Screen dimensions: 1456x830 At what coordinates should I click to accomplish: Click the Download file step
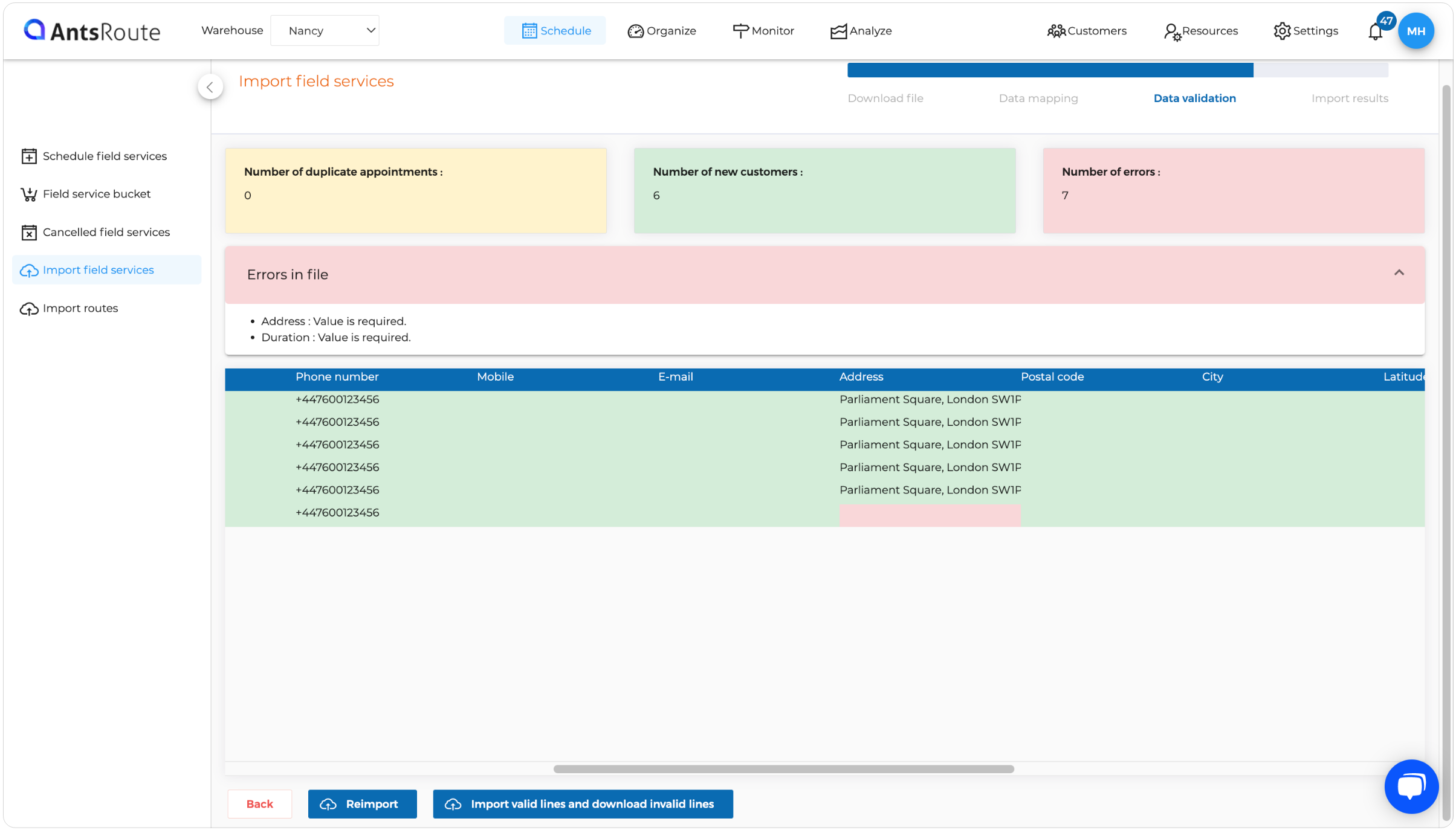[885, 98]
